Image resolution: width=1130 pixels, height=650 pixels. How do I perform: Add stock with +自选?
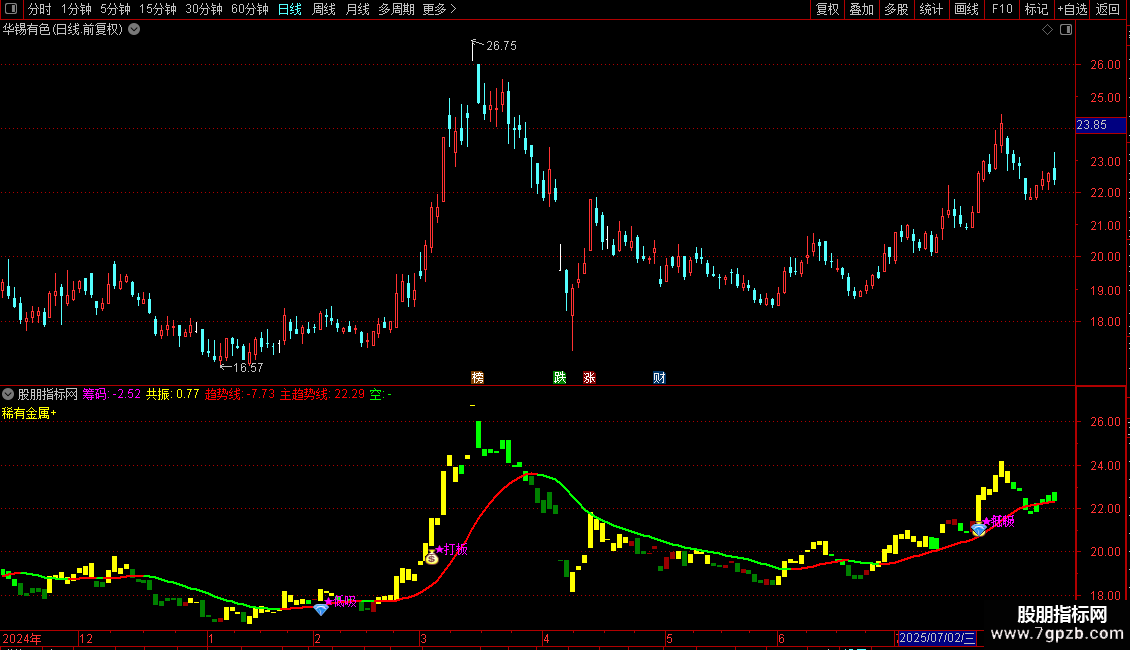[x=1072, y=9]
